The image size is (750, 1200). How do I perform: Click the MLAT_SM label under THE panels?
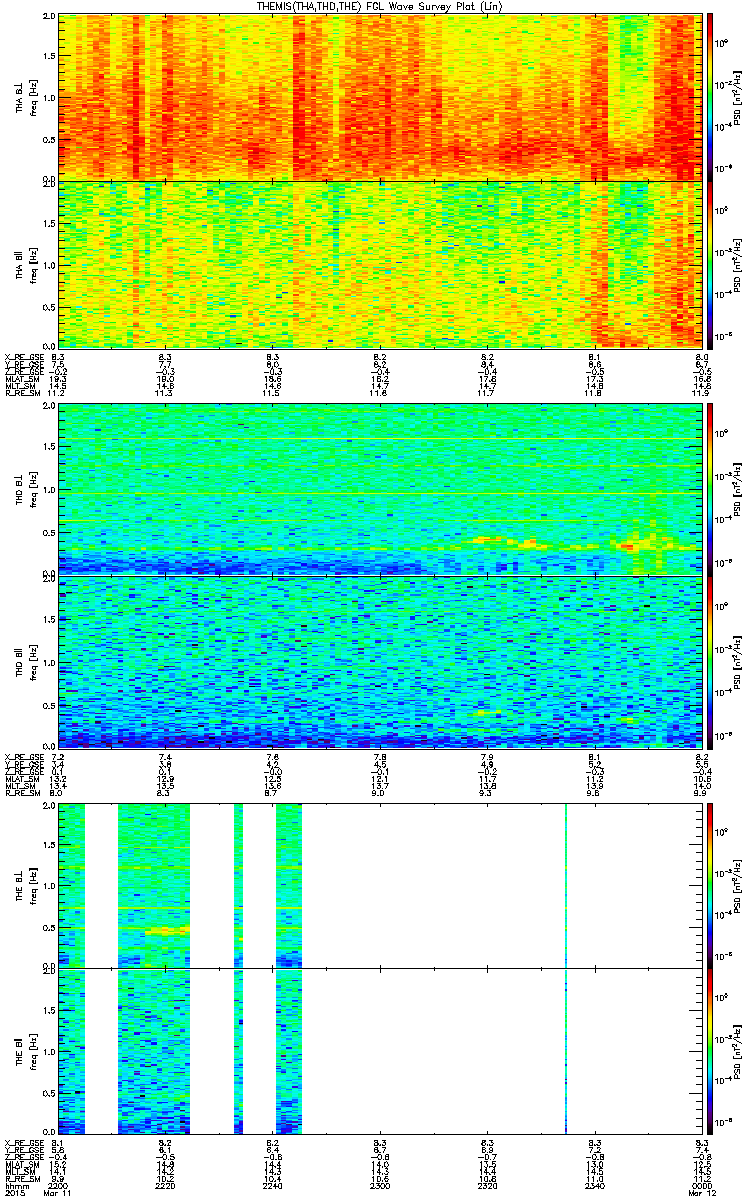[x=20, y=1165]
